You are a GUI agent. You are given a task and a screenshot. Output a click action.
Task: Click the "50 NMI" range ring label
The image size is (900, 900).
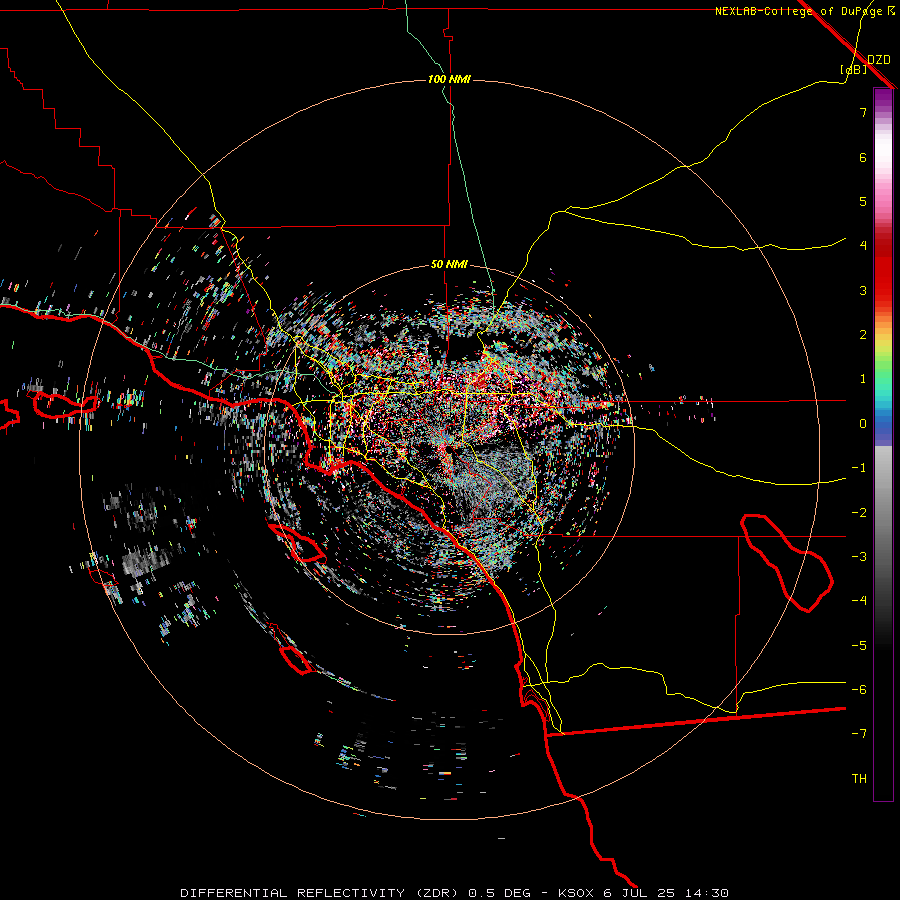coord(449,264)
